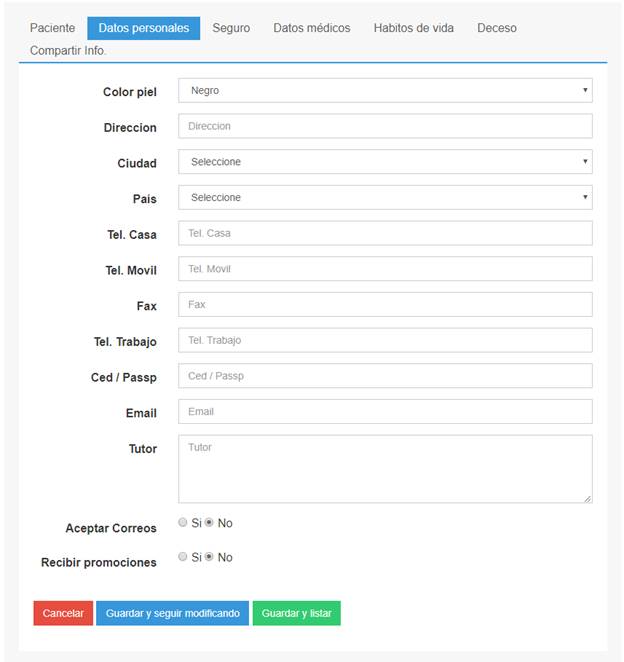Screen dimensions: 624x662
Task: Click the red Cancelar button
Action: [x=63, y=613]
